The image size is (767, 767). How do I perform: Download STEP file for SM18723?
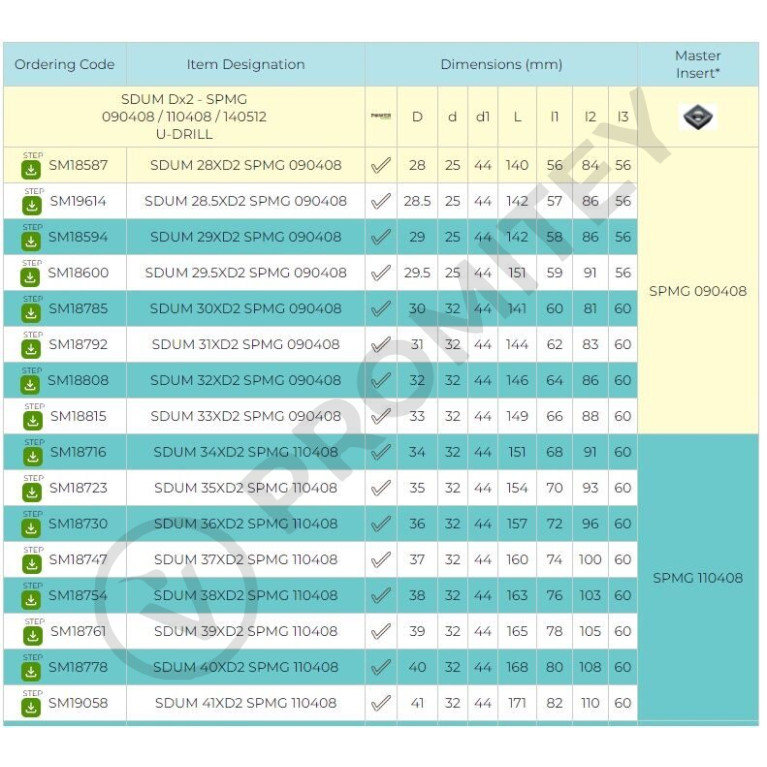pos(32,492)
